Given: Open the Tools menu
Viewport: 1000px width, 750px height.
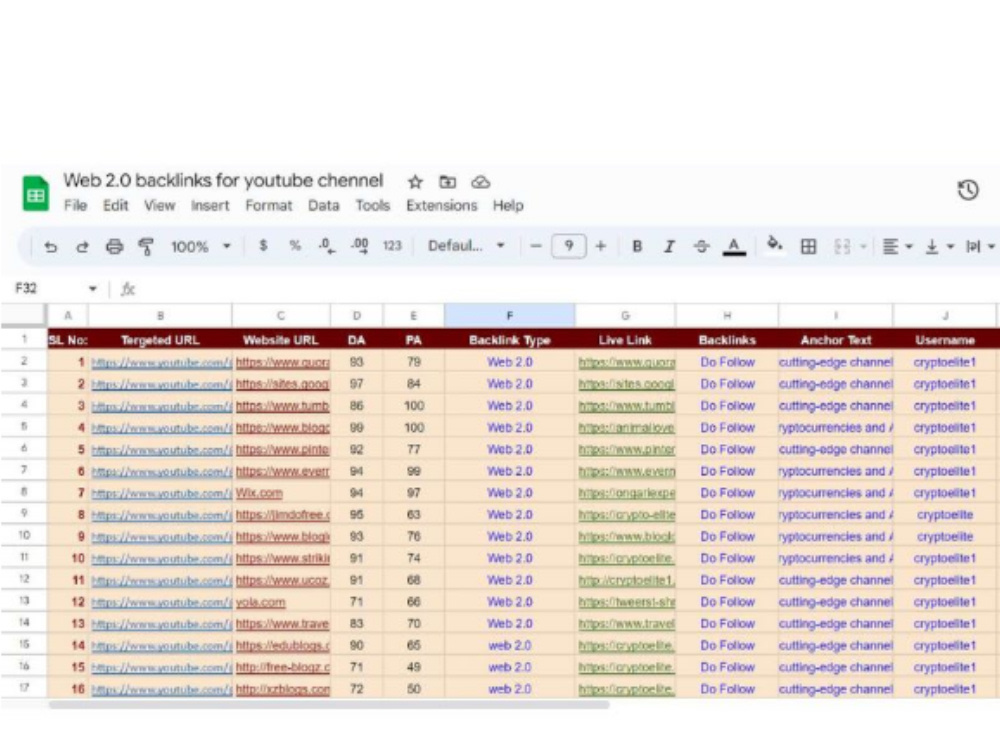Looking at the screenshot, I should click(372, 205).
